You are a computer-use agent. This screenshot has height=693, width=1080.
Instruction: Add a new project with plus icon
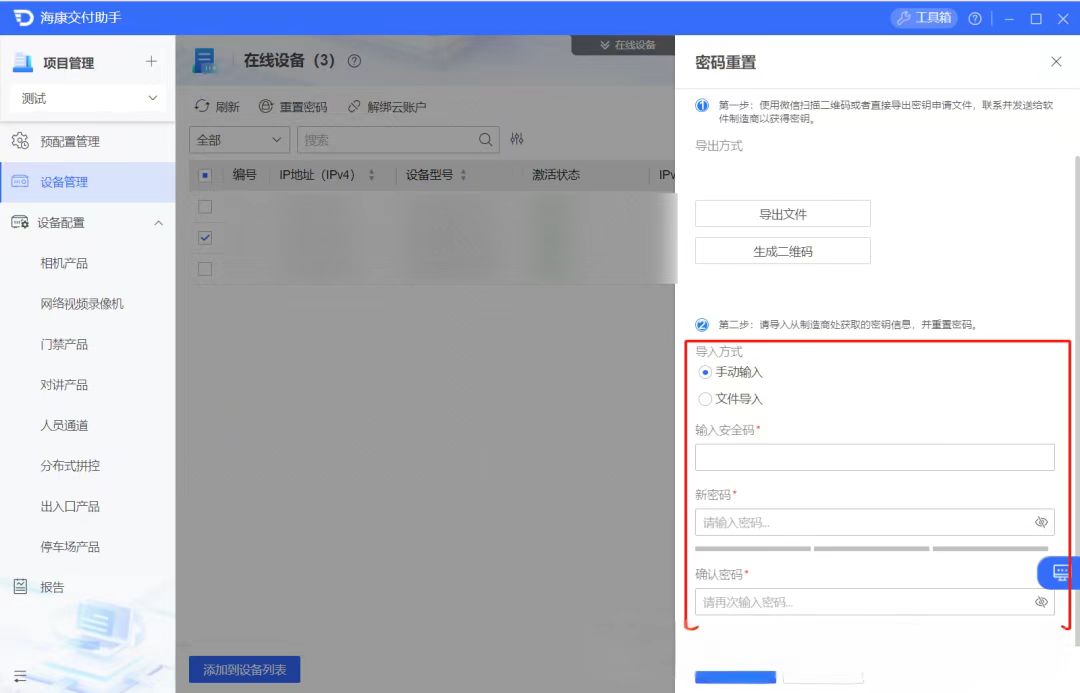tap(152, 61)
